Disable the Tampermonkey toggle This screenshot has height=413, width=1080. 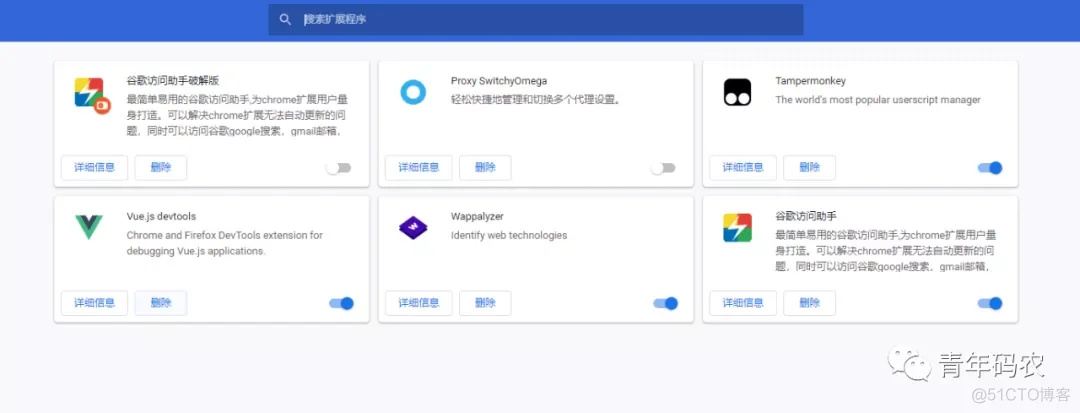pos(990,168)
